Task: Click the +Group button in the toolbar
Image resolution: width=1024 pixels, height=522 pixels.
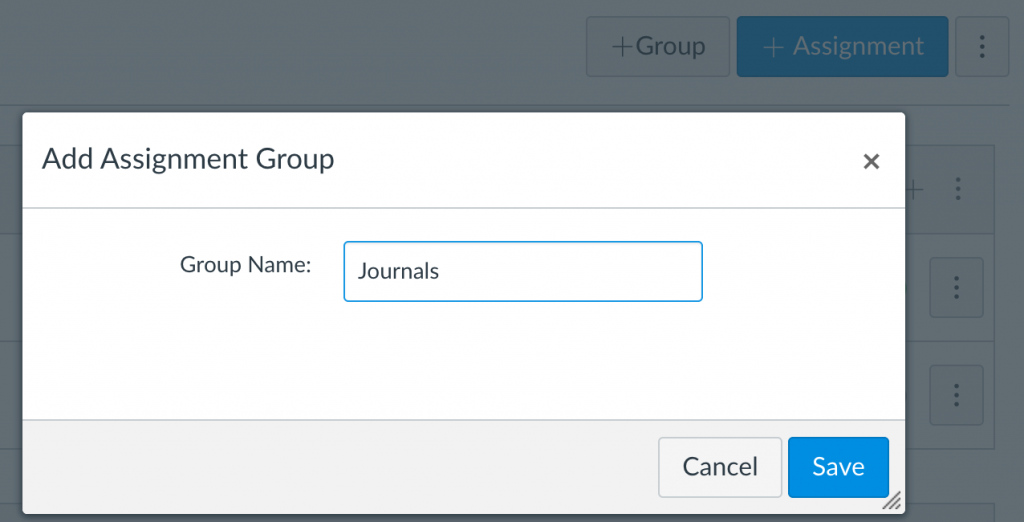Action: coord(658,46)
